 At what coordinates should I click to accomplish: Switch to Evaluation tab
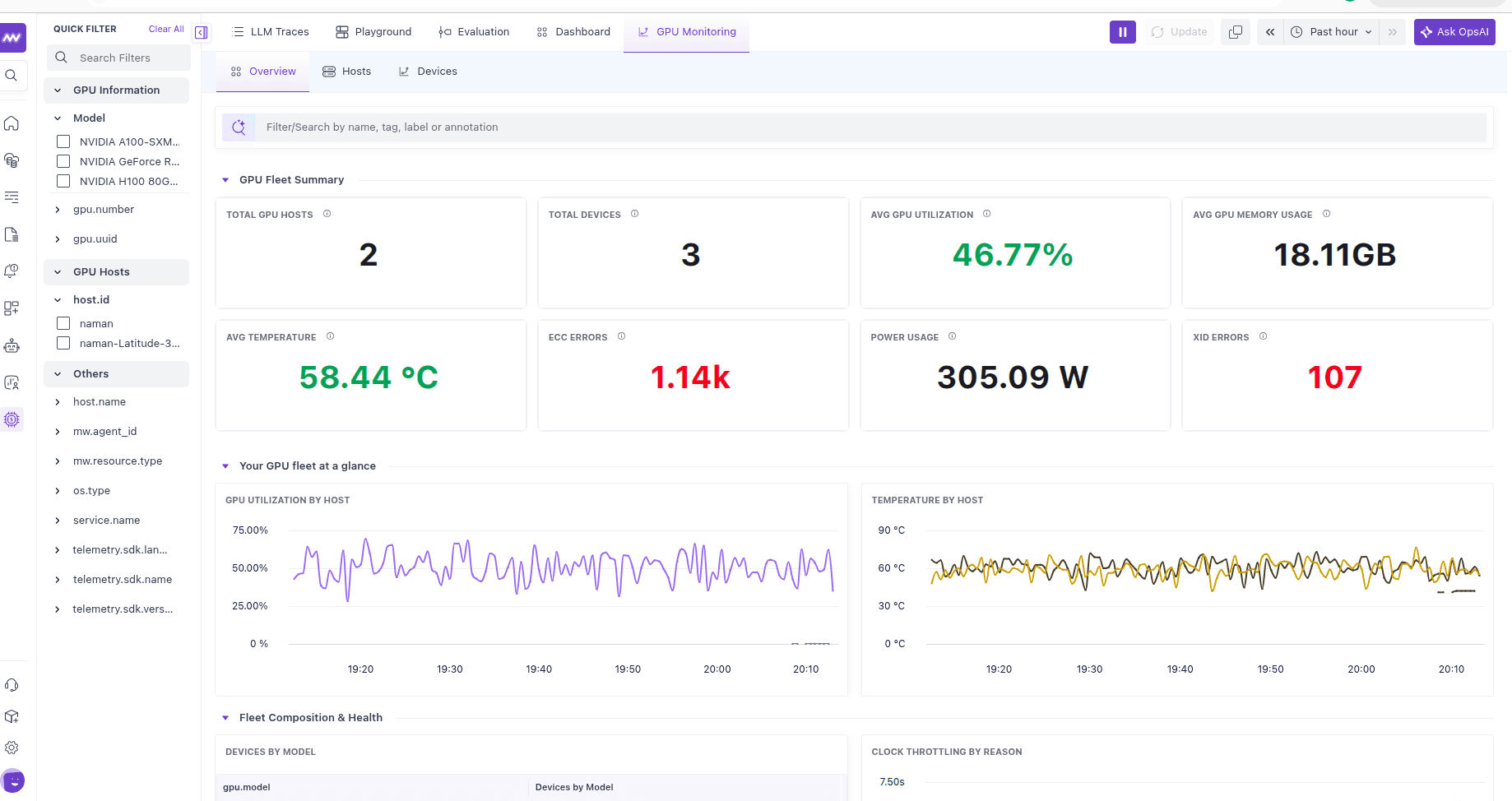coord(474,32)
